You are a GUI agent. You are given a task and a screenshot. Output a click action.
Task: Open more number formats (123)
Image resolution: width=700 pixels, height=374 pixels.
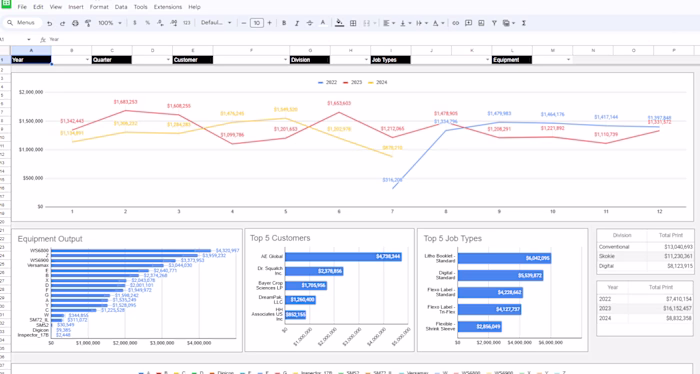[x=187, y=23]
